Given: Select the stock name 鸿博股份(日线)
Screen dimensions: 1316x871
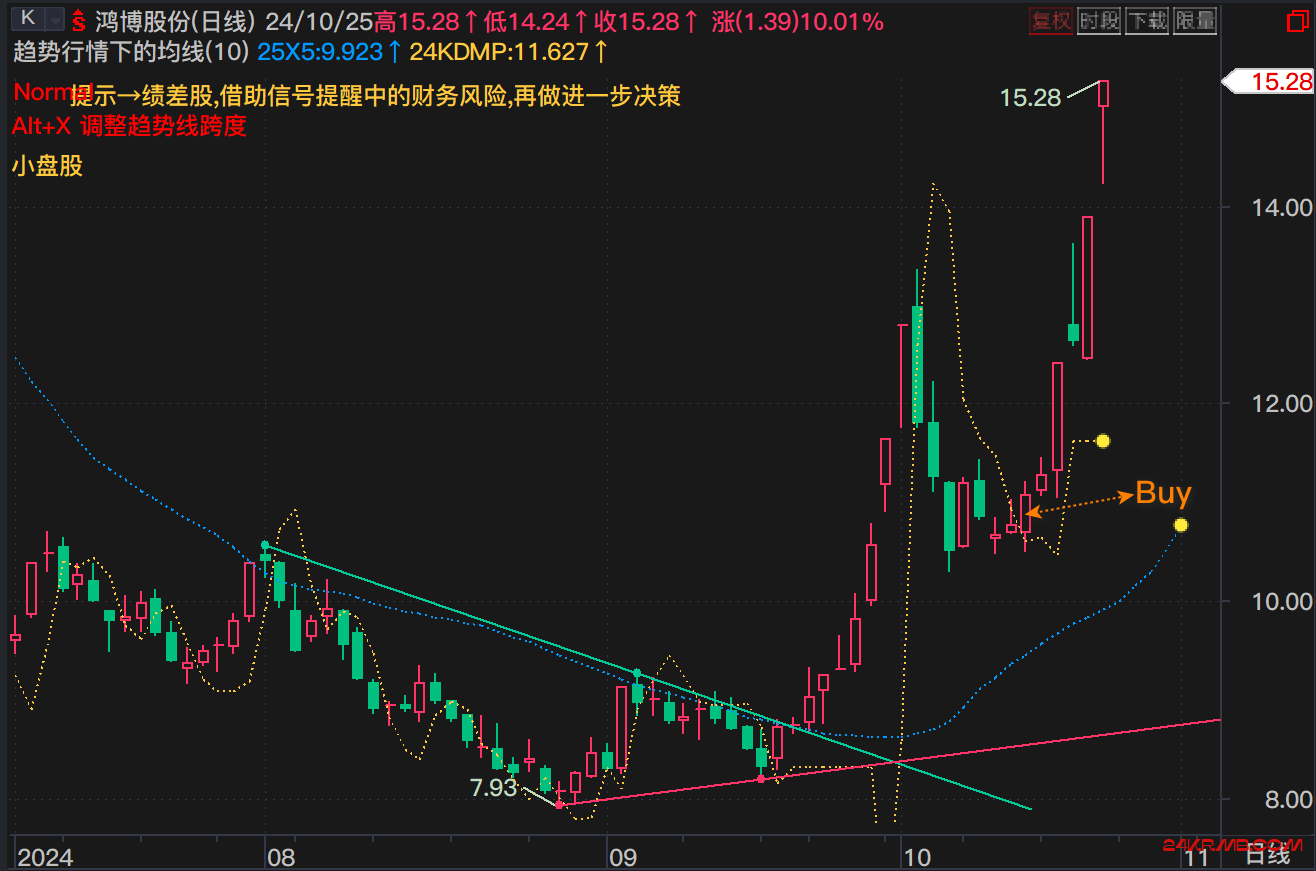Looking at the screenshot, I should coord(174,21).
